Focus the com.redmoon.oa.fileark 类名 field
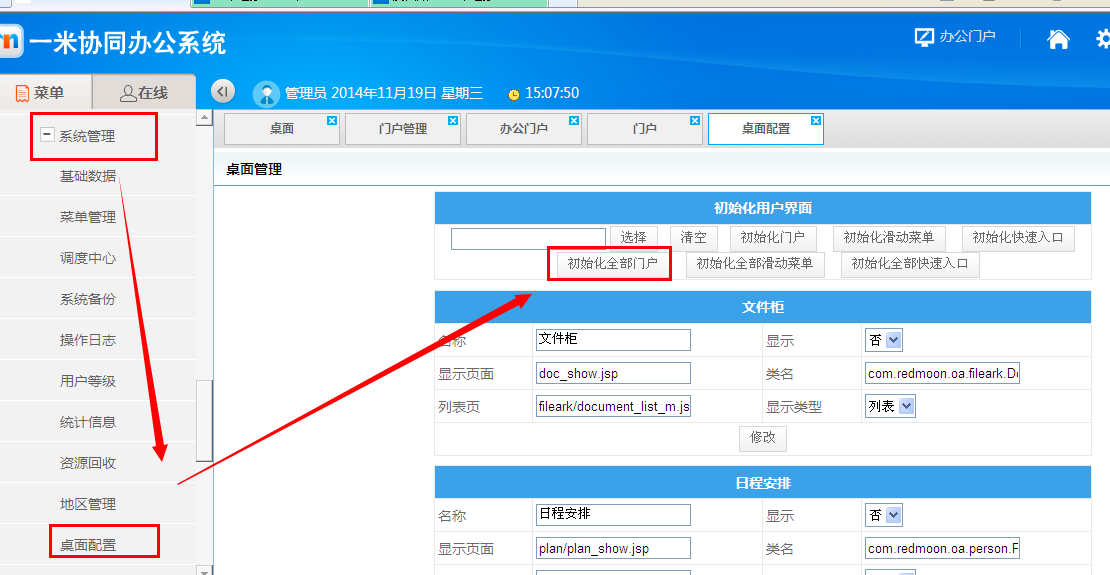This screenshot has width=1110, height=575. point(942,373)
